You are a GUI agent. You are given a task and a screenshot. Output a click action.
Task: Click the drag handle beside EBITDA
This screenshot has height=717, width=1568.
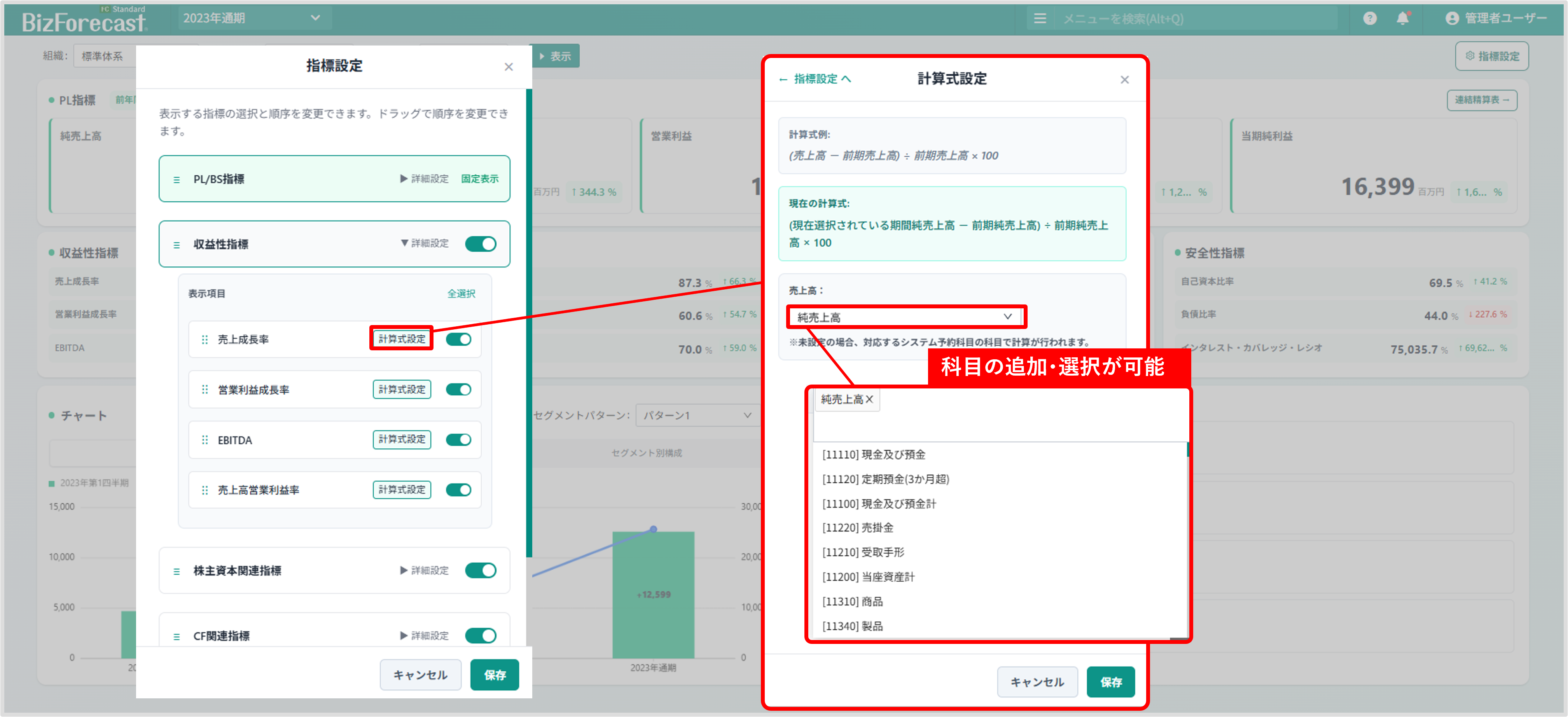(205, 440)
